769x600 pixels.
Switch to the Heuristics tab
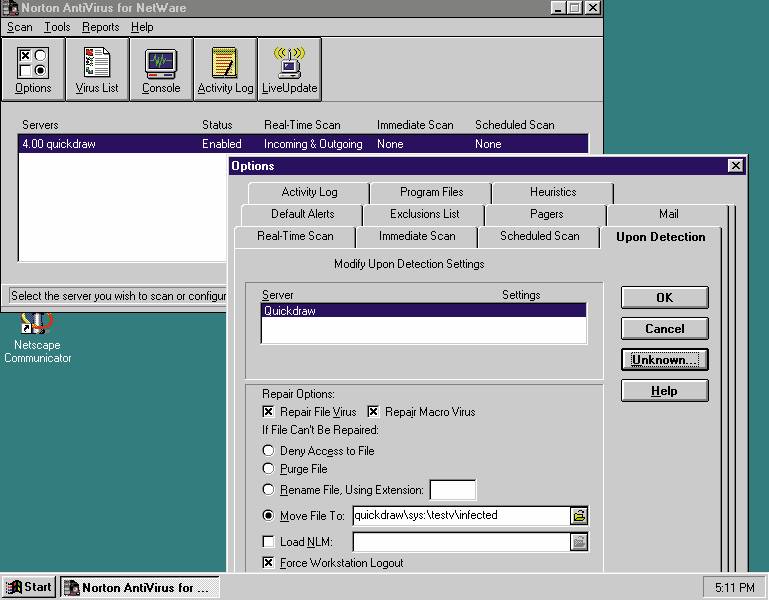click(553, 192)
